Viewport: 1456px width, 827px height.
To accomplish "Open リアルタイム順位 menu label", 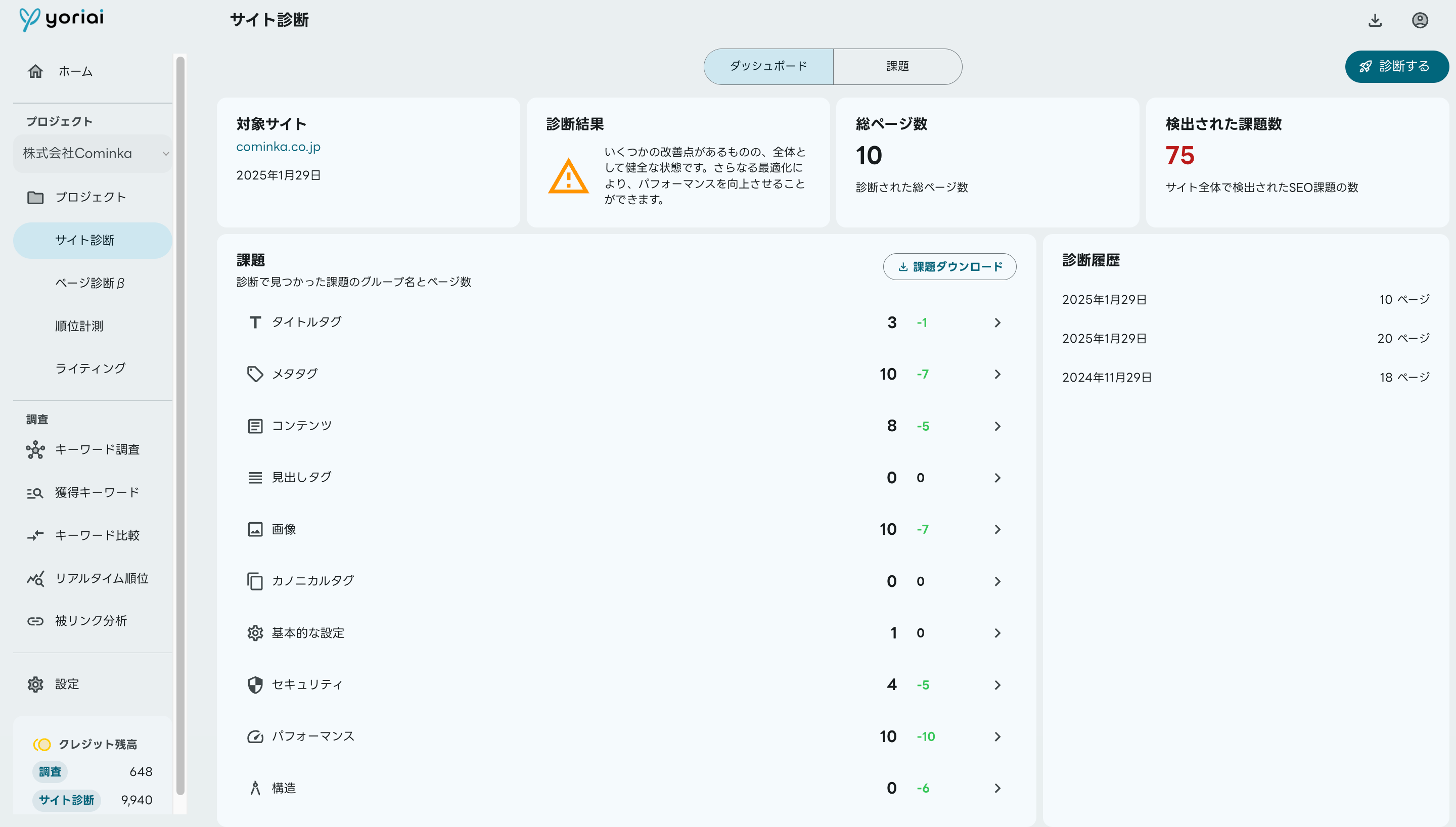I will pos(102,578).
